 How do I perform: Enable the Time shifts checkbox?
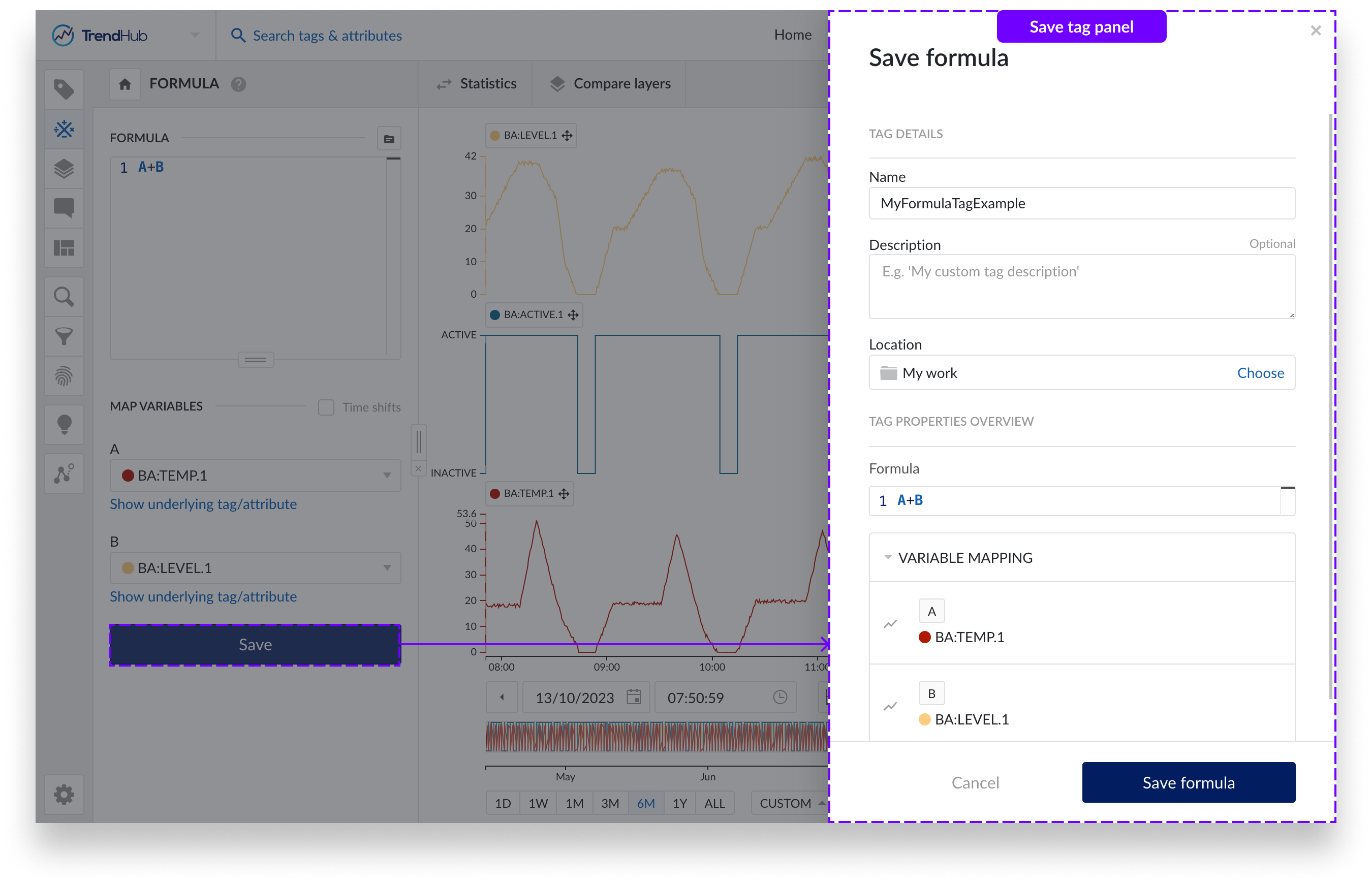[326, 407]
